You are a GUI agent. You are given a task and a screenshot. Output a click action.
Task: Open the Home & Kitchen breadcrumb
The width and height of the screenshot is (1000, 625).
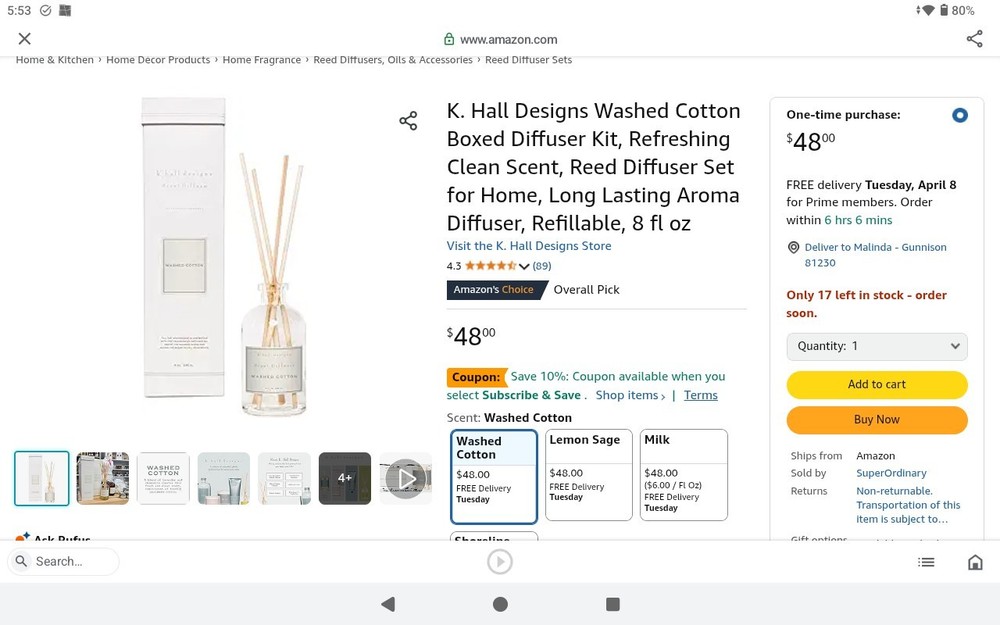[53, 59]
